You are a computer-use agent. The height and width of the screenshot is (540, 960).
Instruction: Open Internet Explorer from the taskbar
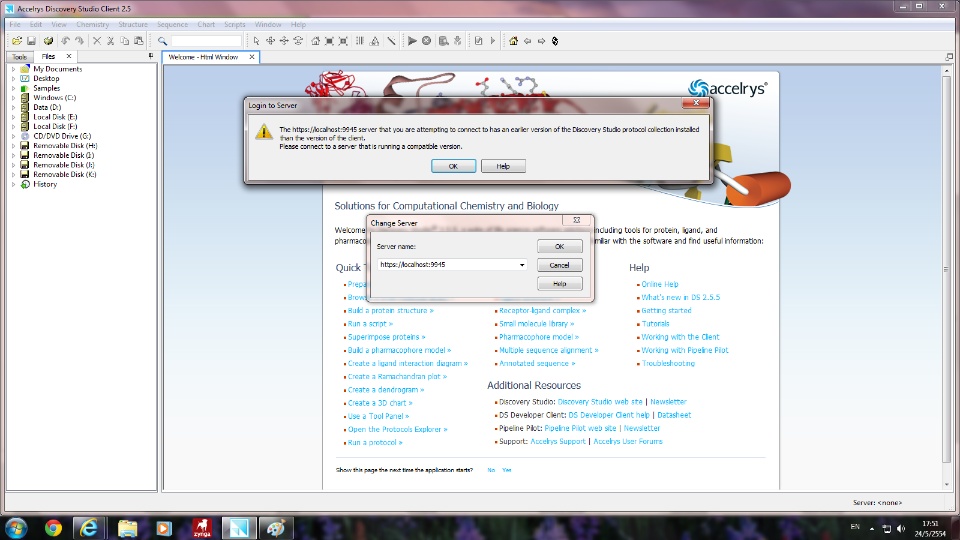pyautogui.click(x=89, y=528)
